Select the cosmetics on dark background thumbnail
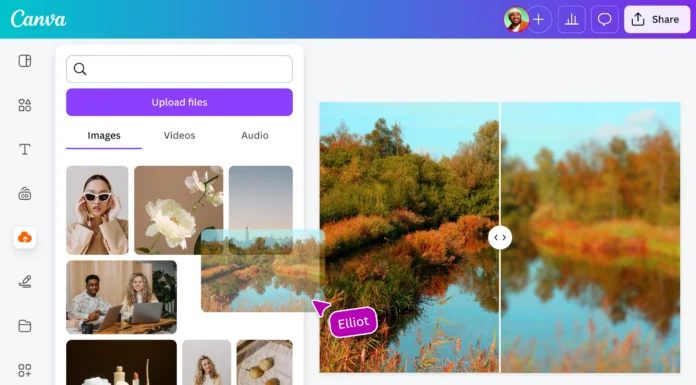 coord(122,362)
